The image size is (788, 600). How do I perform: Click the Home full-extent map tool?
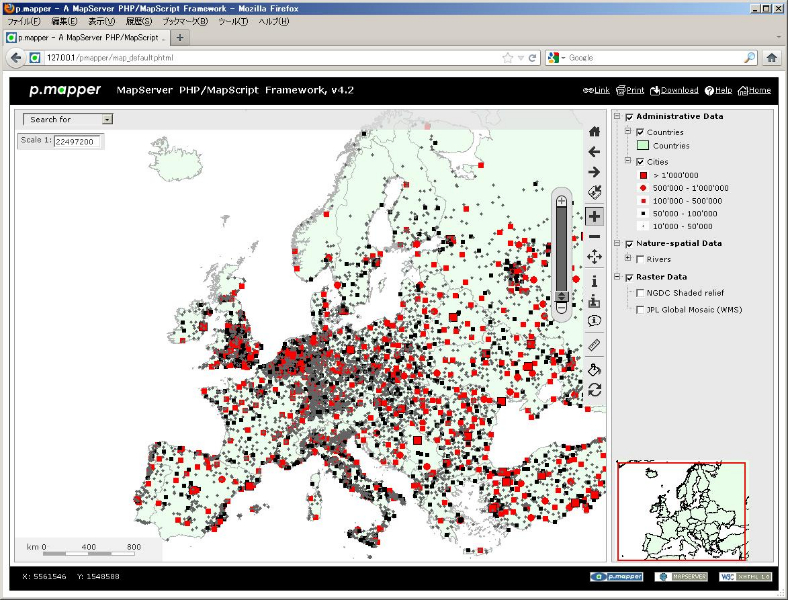(x=594, y=131)
